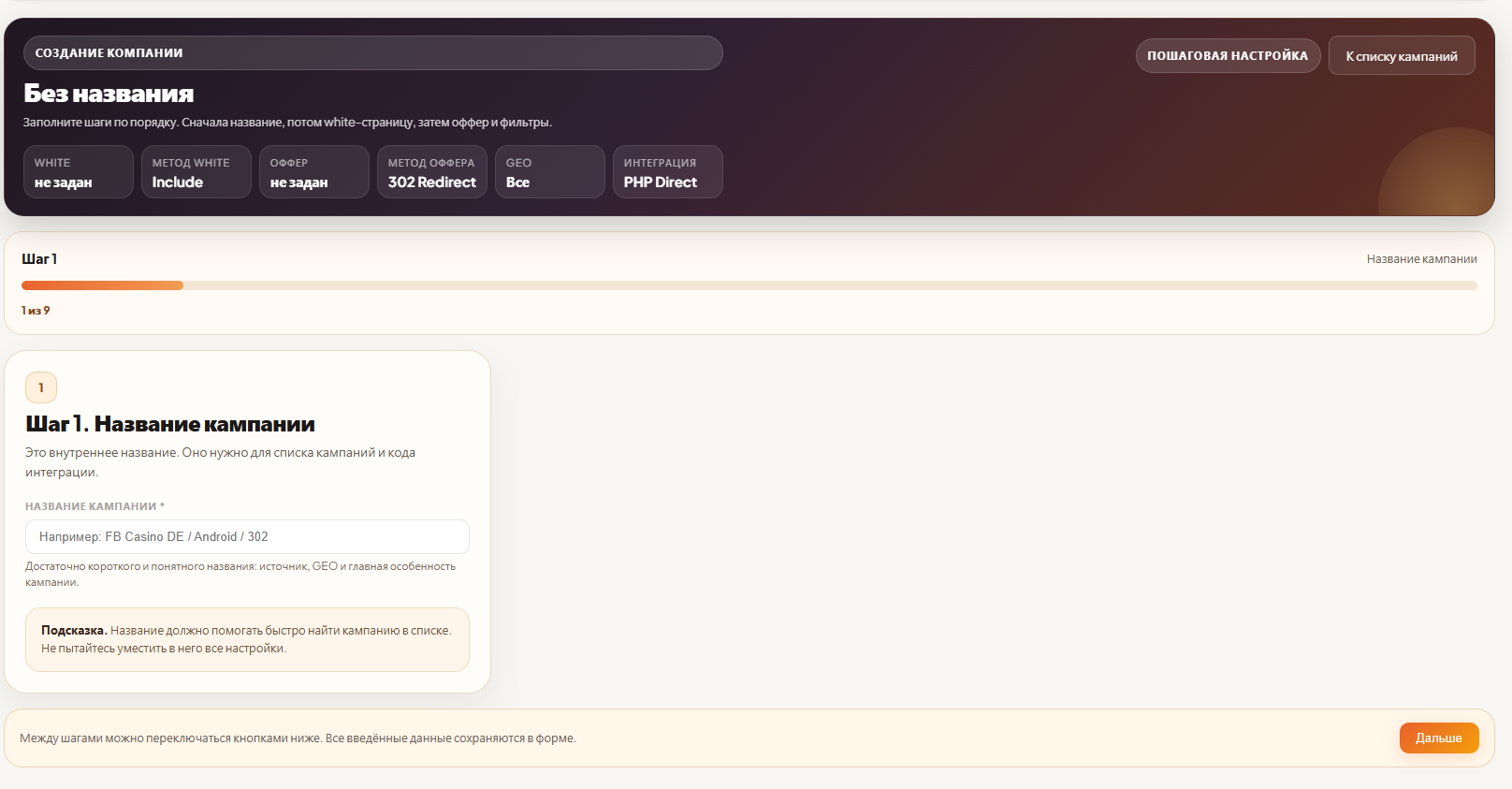Click the ПОШАГОВАЯ НАСТРОЙКА button
Image resolution: width=1512 pixels, height=789 pixels.
point(1228,56)
